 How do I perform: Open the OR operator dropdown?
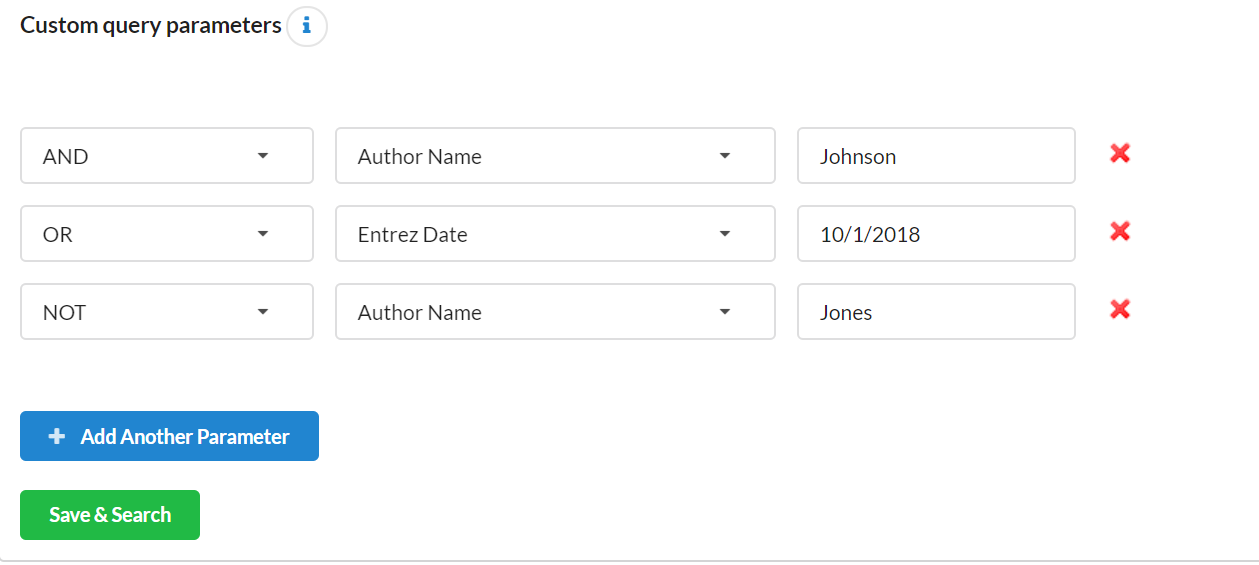click(166, 234)
